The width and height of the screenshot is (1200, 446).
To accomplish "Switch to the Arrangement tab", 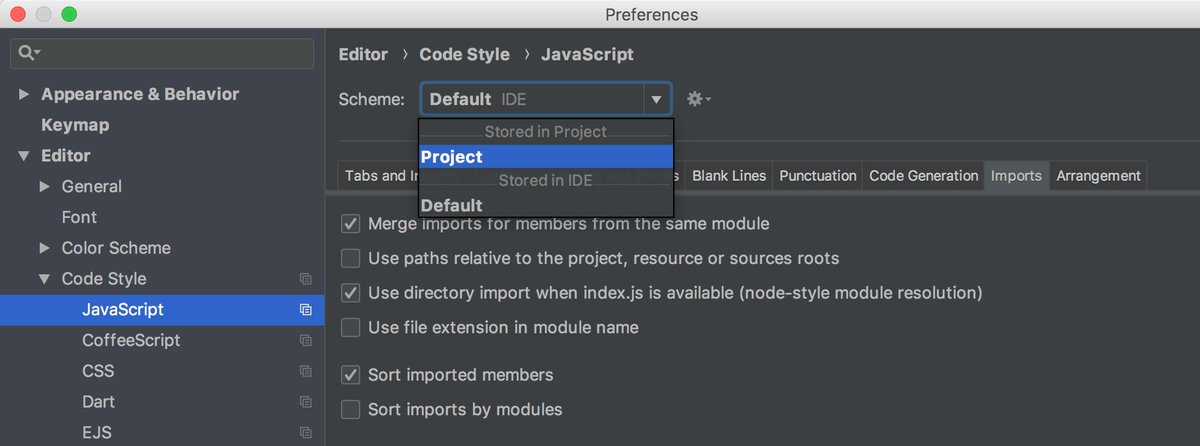I will (x=1098, y=176).
